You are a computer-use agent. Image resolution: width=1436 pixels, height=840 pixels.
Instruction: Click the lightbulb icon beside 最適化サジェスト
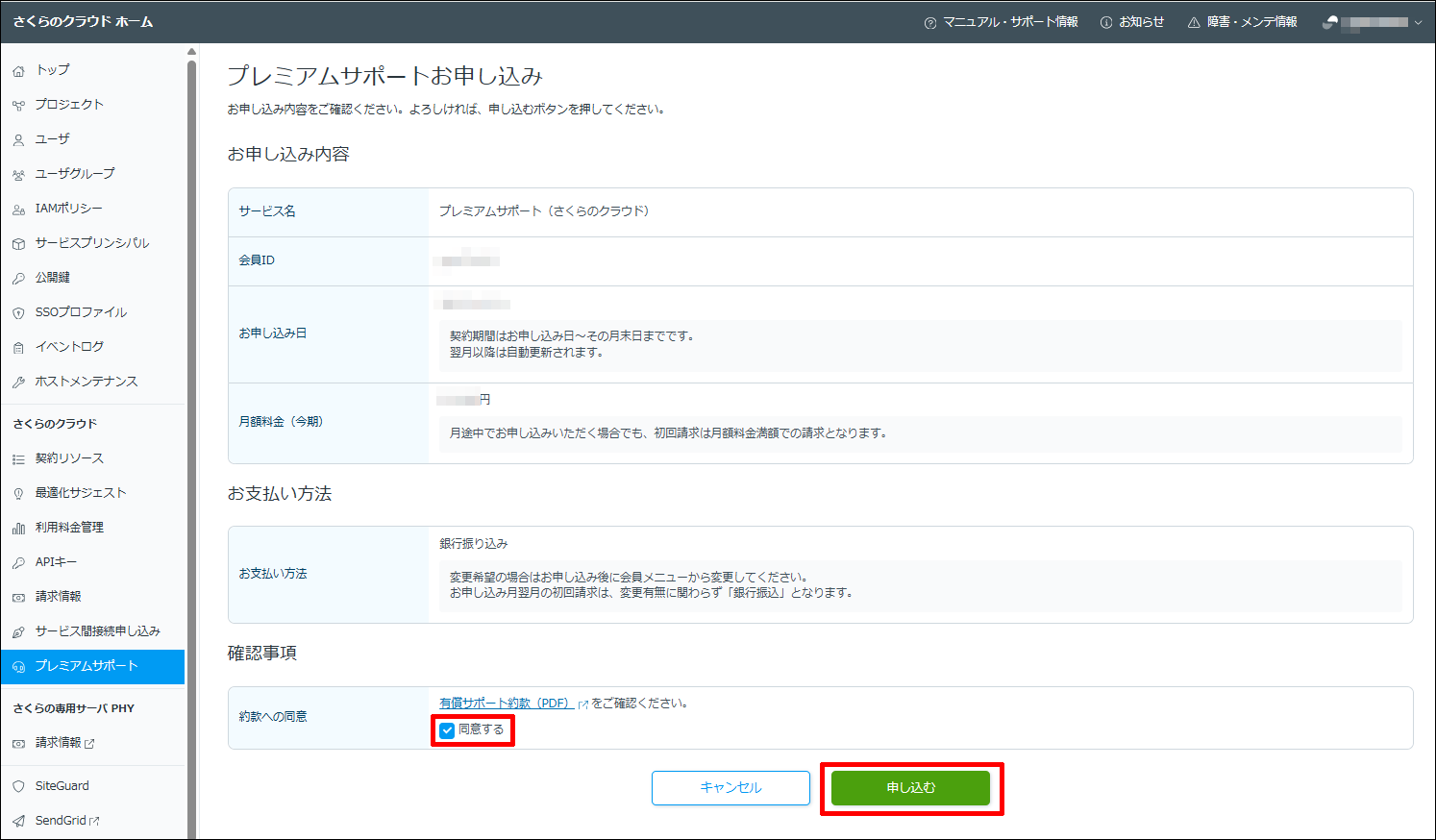click(18, 494)
